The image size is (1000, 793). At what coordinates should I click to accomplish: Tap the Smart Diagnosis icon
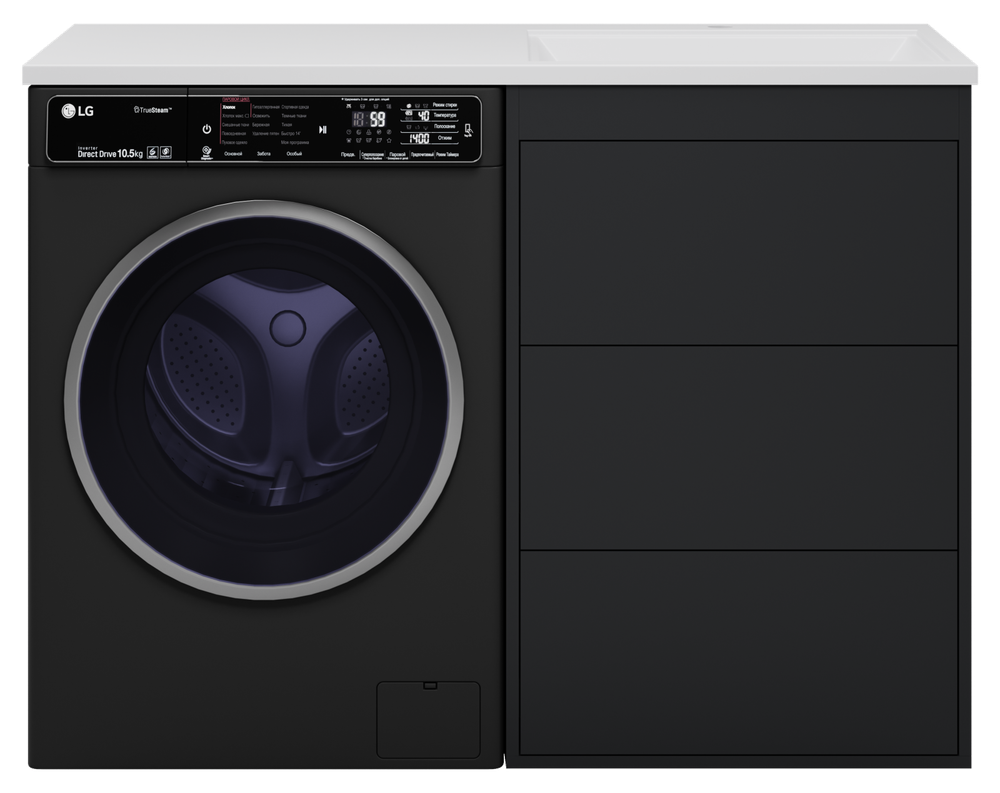(207, 153)
